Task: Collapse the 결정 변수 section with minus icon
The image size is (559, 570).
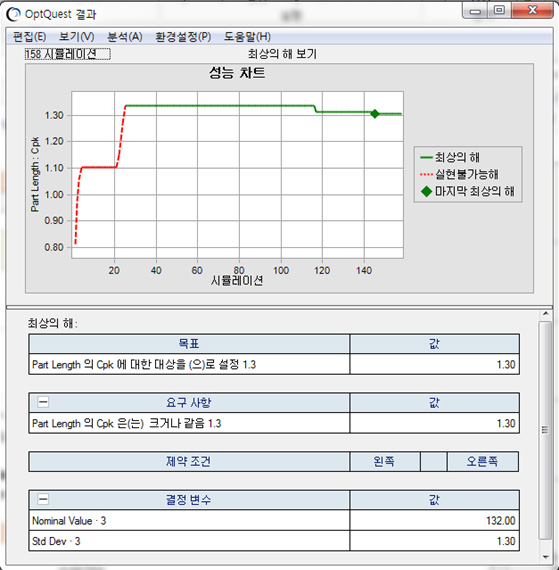Action: 43,499
